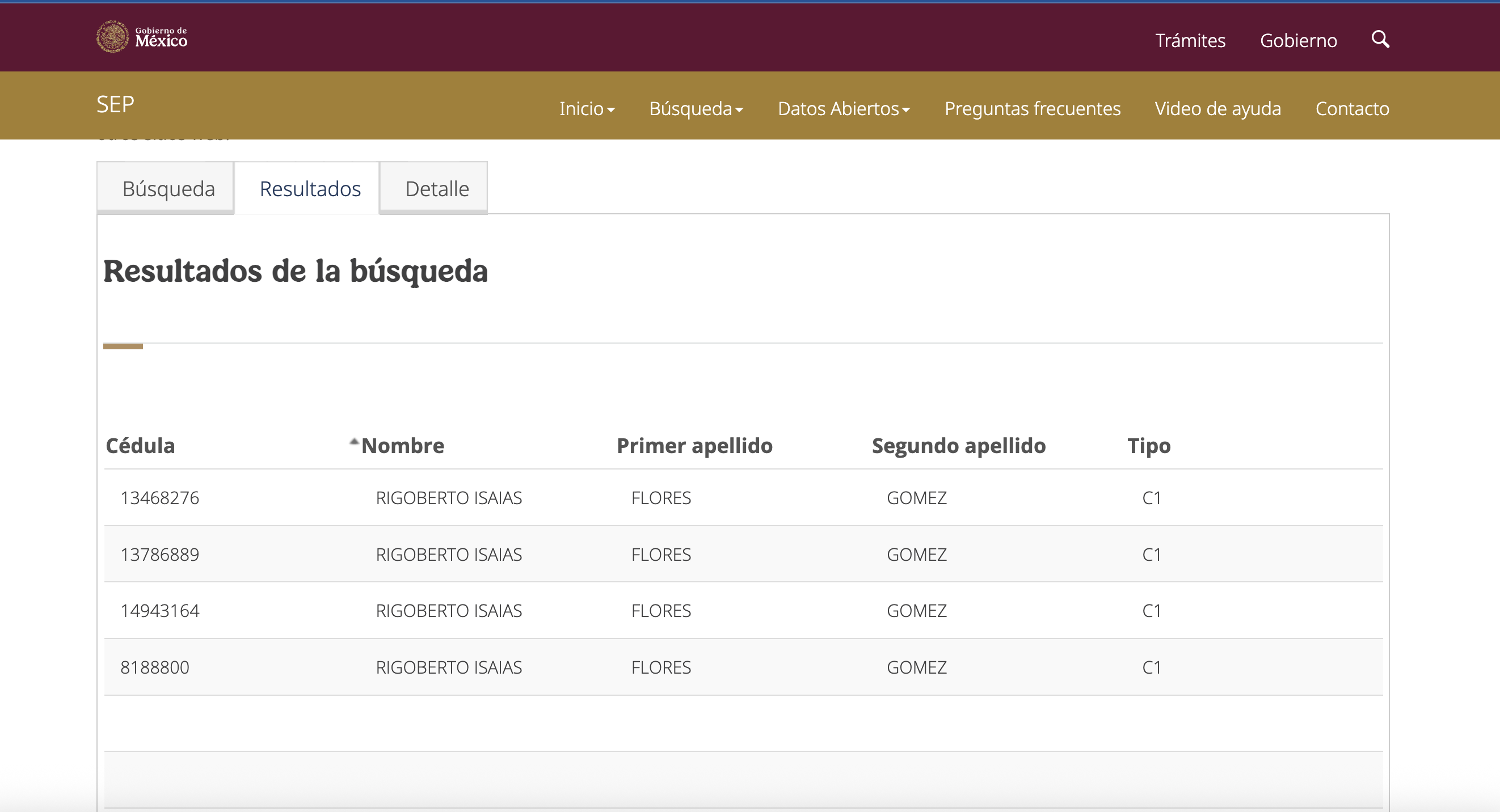Click C1 type in row 13468276

[1152, 498]
